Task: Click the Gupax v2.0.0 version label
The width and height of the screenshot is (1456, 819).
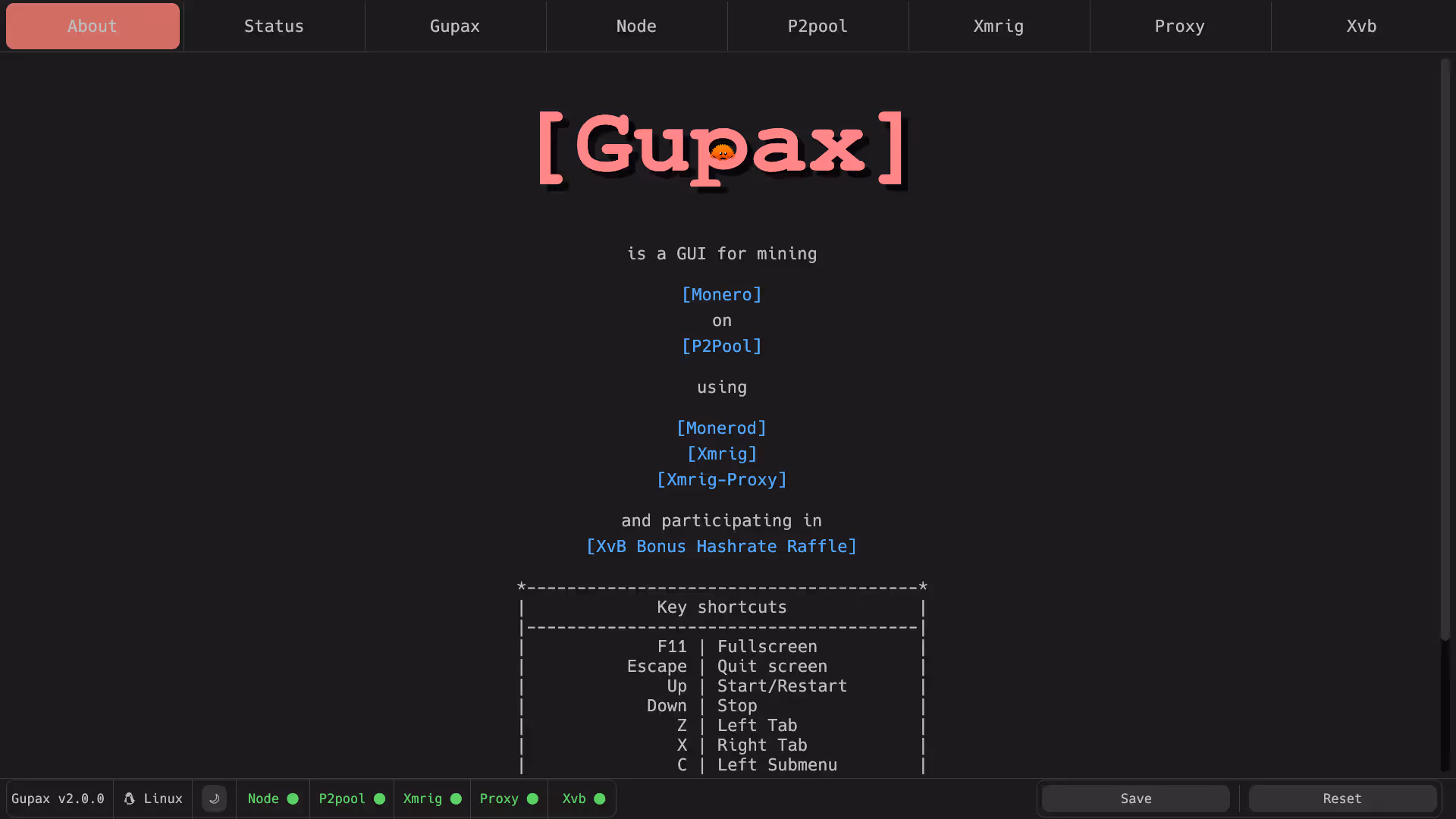Action: point(58,799)
